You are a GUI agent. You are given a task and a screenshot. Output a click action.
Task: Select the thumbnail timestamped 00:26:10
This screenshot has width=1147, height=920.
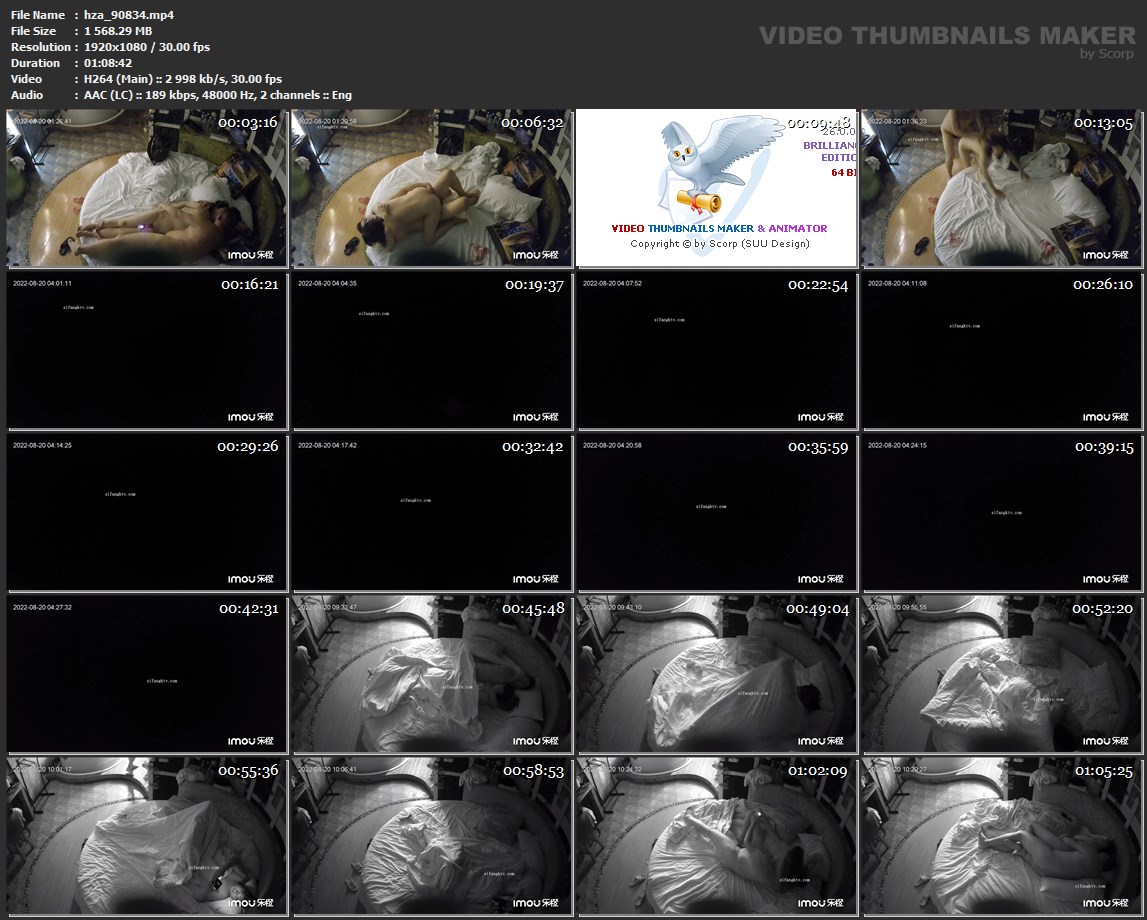click(x=1001, y=351)
